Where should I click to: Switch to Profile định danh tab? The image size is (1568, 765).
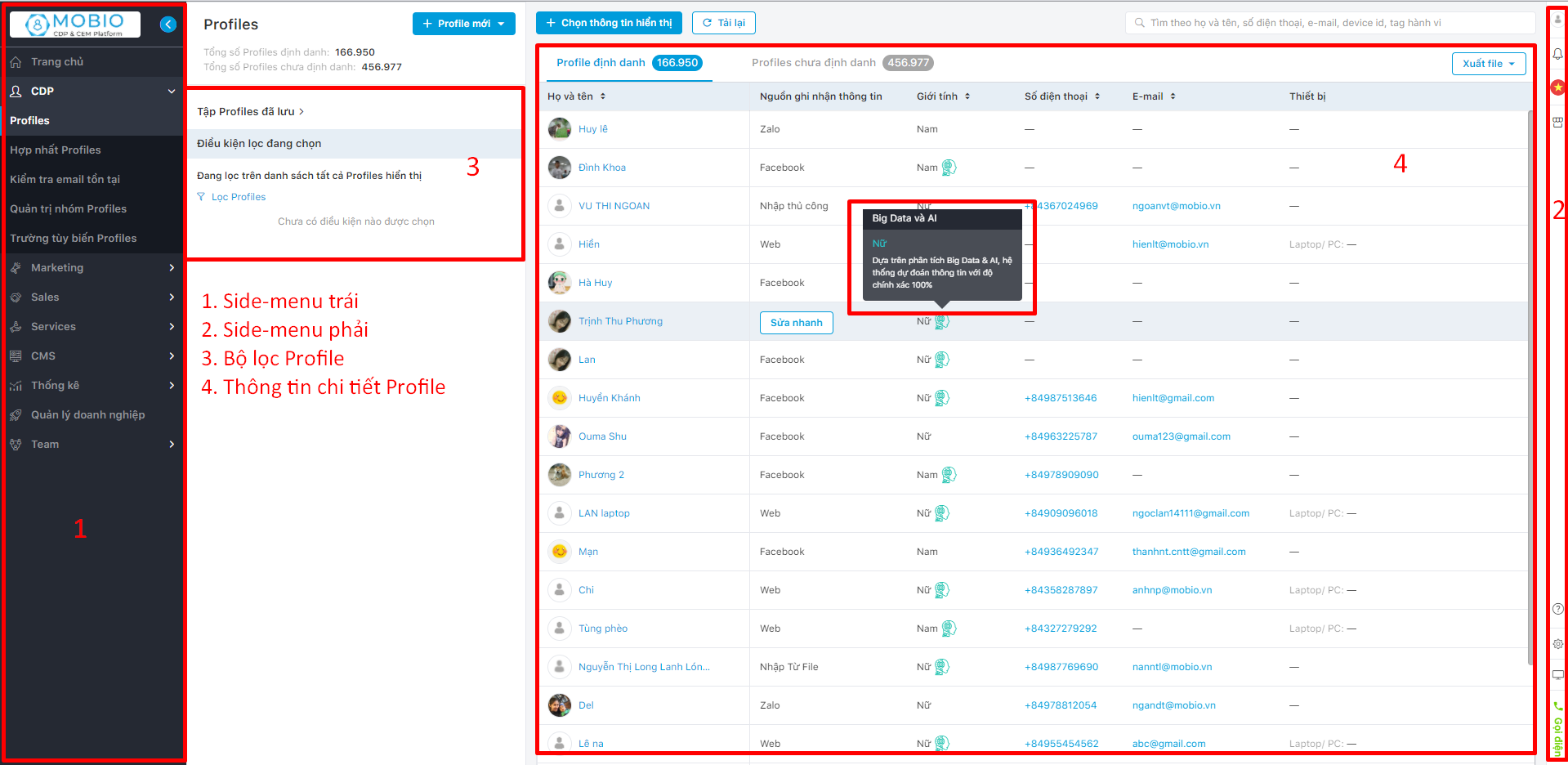coord(629,63)
